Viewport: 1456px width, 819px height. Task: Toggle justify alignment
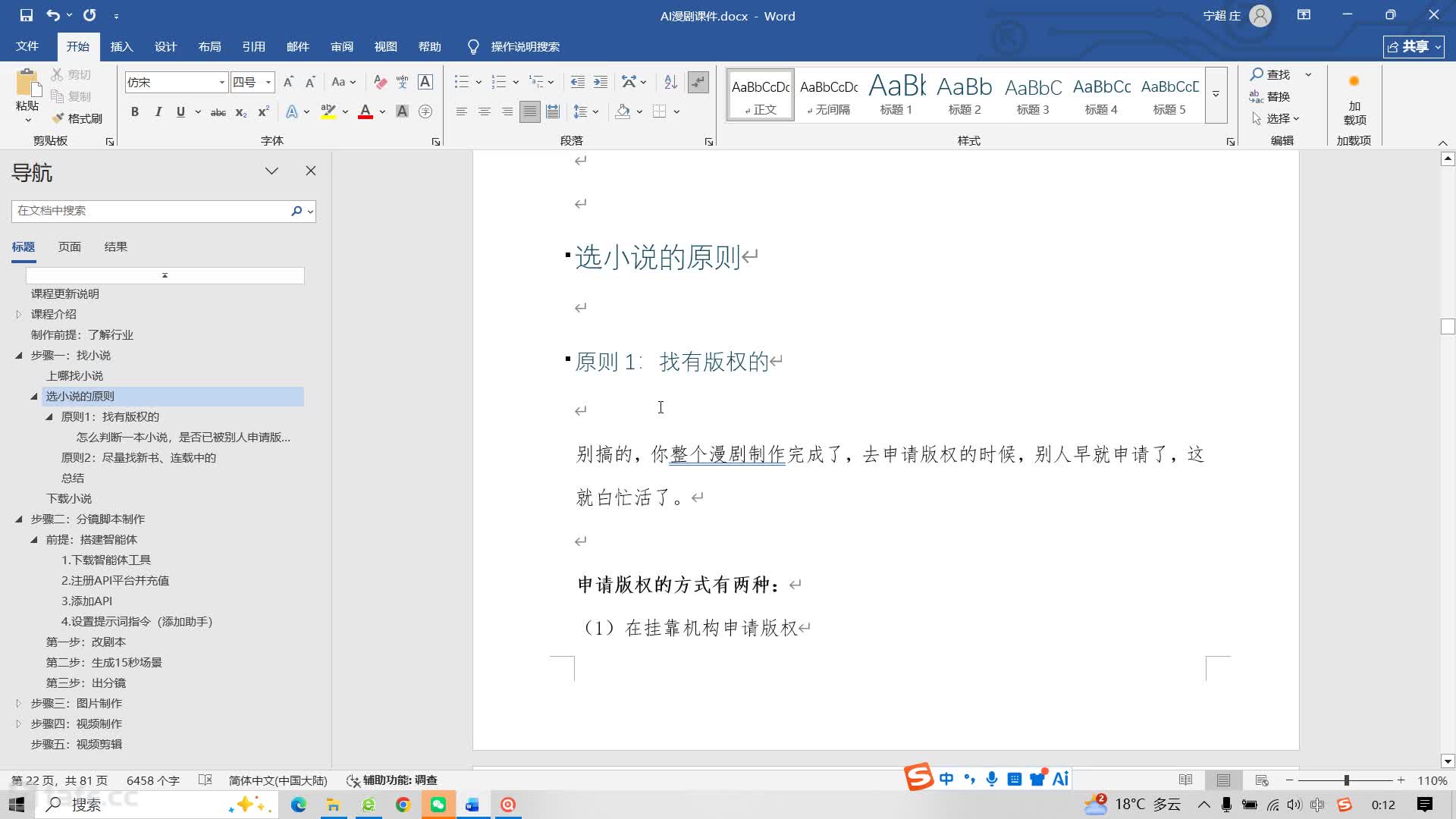coord(529,112)
